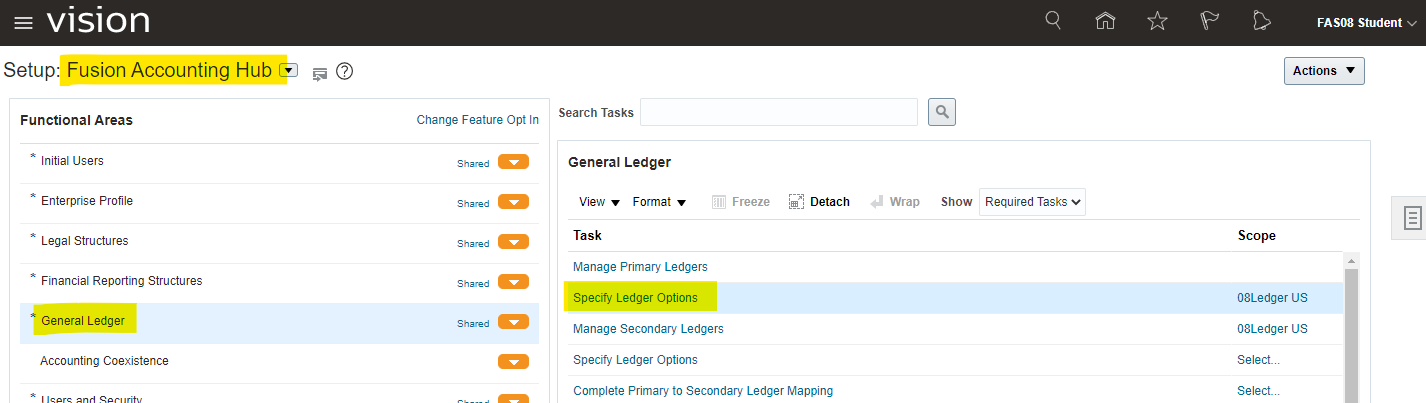Open the Show Required Tasks combo box
The image size is (1426, 403).
click(1032, 202)
